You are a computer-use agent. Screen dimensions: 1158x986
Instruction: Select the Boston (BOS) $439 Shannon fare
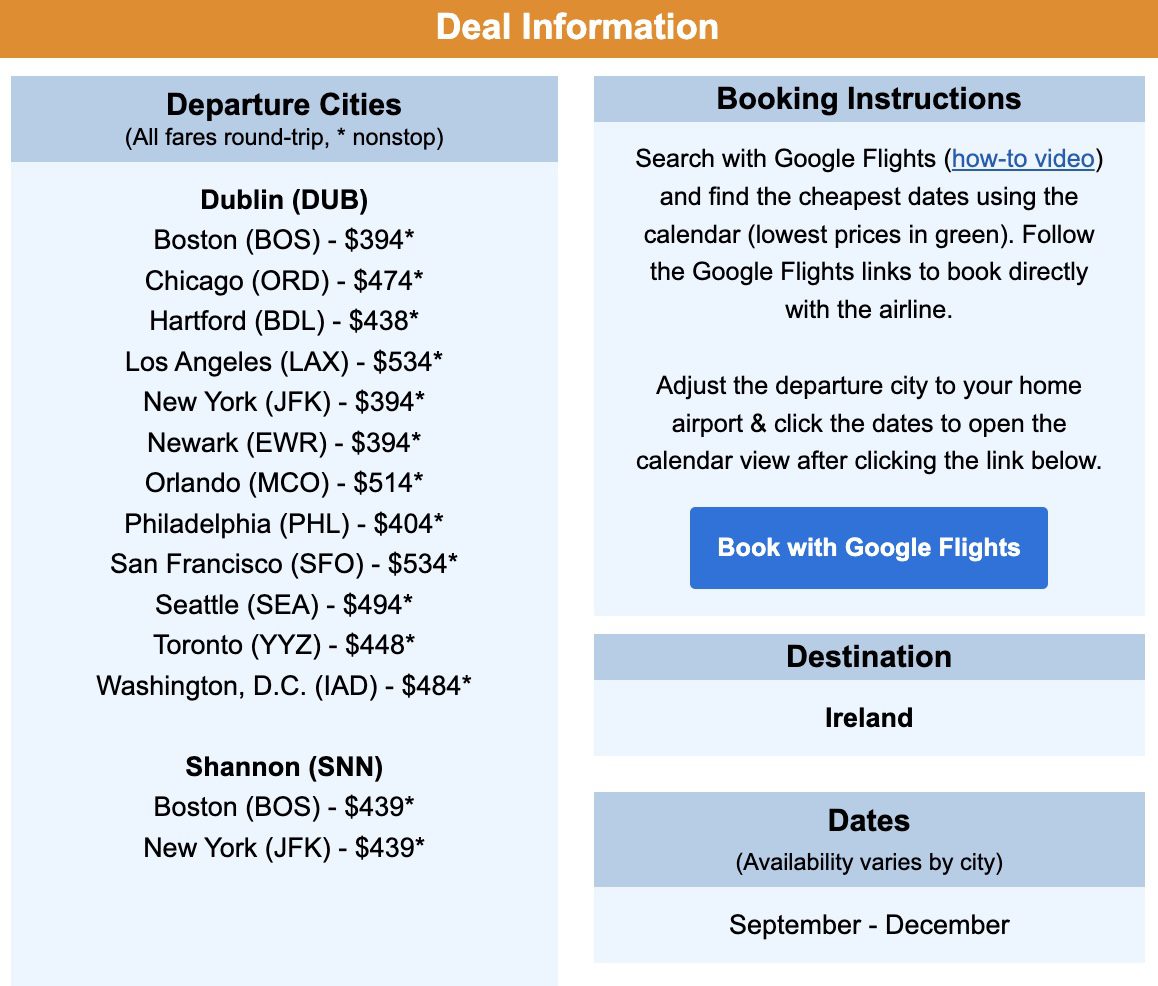tap(284, 807)
